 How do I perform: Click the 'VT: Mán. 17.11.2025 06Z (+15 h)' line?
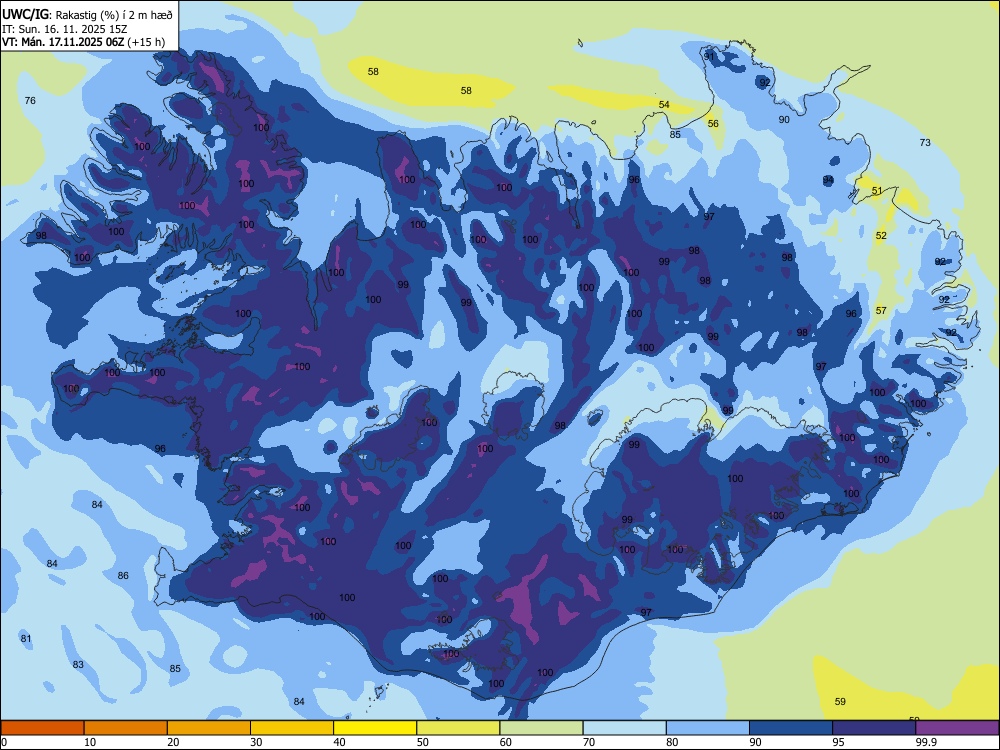[x=83, y=42]
